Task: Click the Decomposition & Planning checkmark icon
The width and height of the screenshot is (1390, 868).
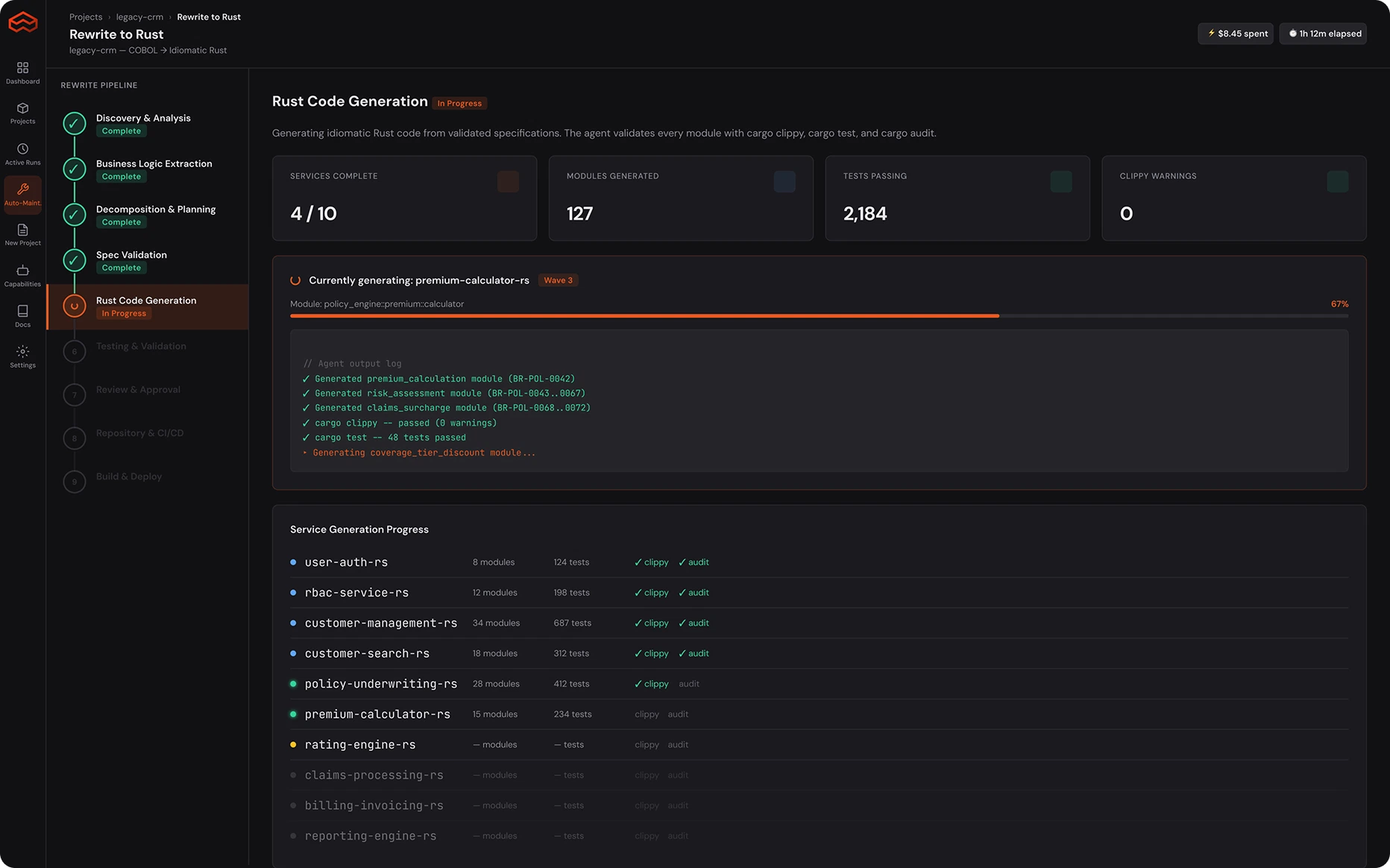Action: point(74,215)
